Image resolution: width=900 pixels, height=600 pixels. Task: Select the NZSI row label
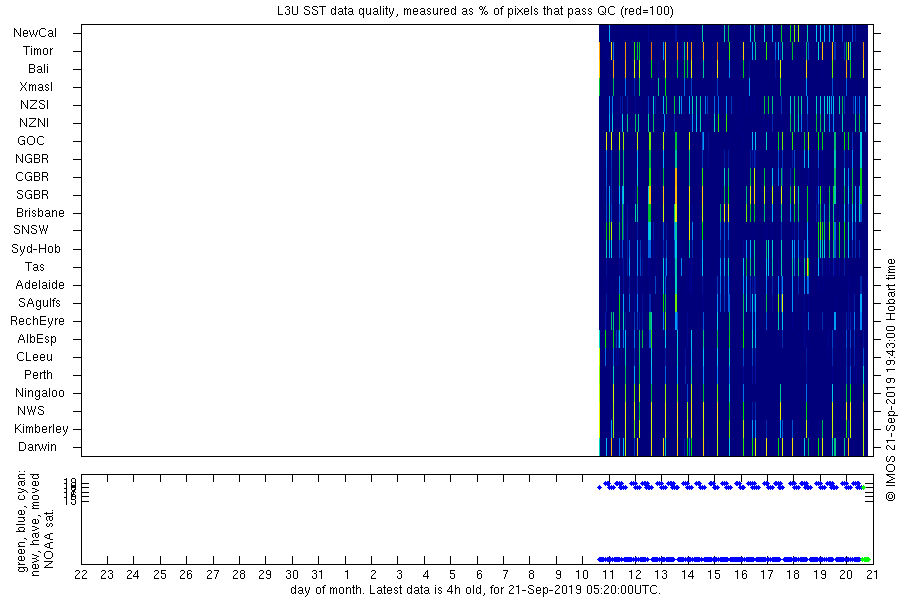coord(34,104)
